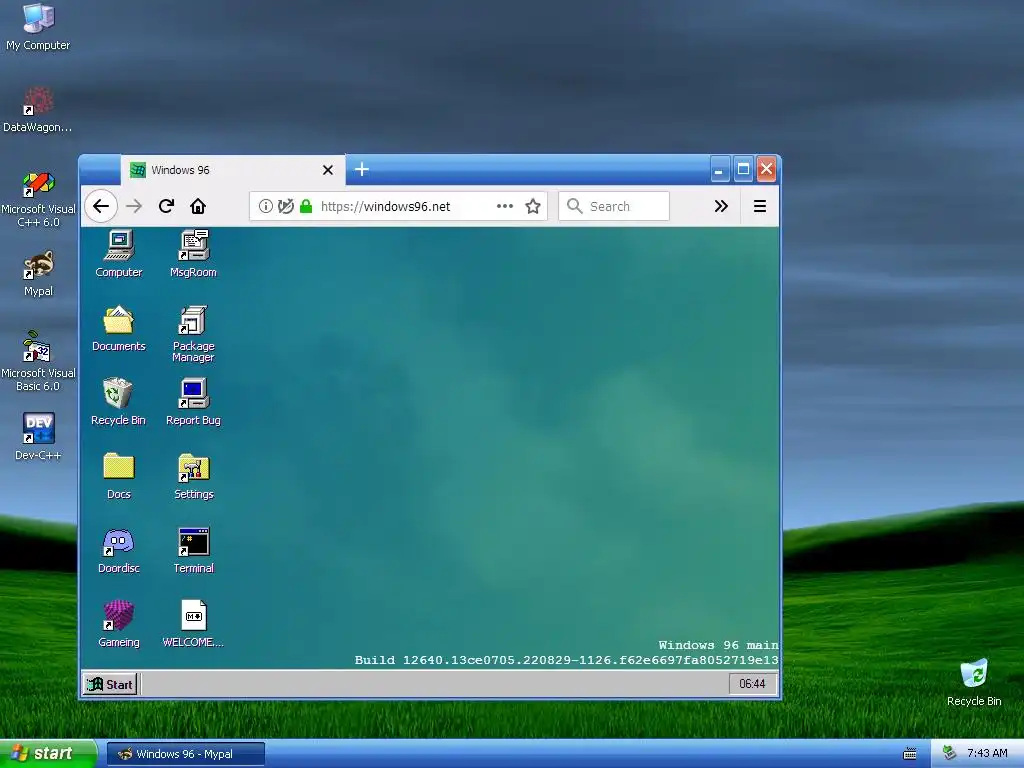Select Windows 96 - Mypal taskbar button
This screenshot has width=1024, height=768.
pyautogui.click(x=186, y=754)
